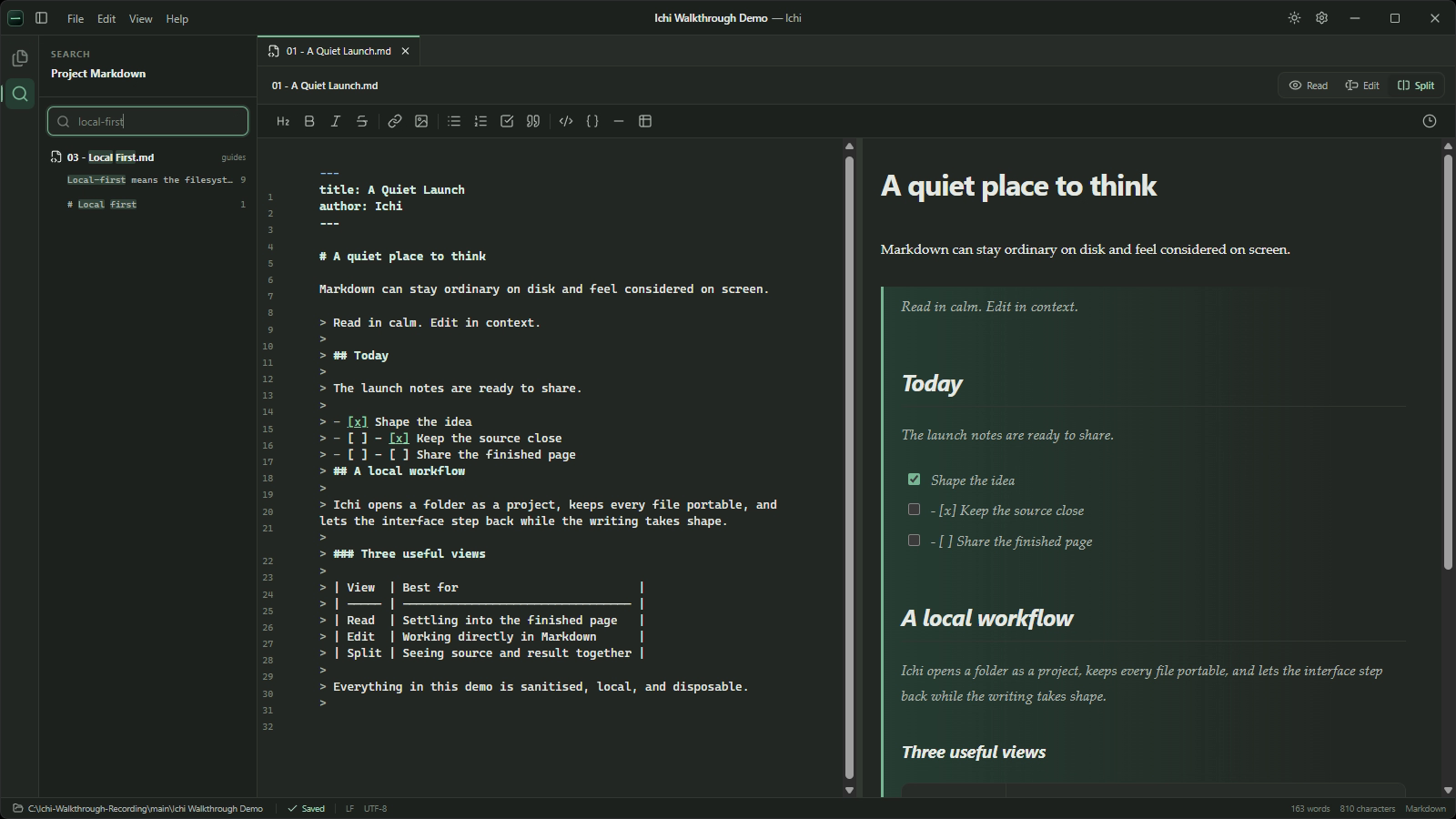Insert a heading with the H2 tool
The width and height of the screenshot is (1456, 819).
pos(283,121)
